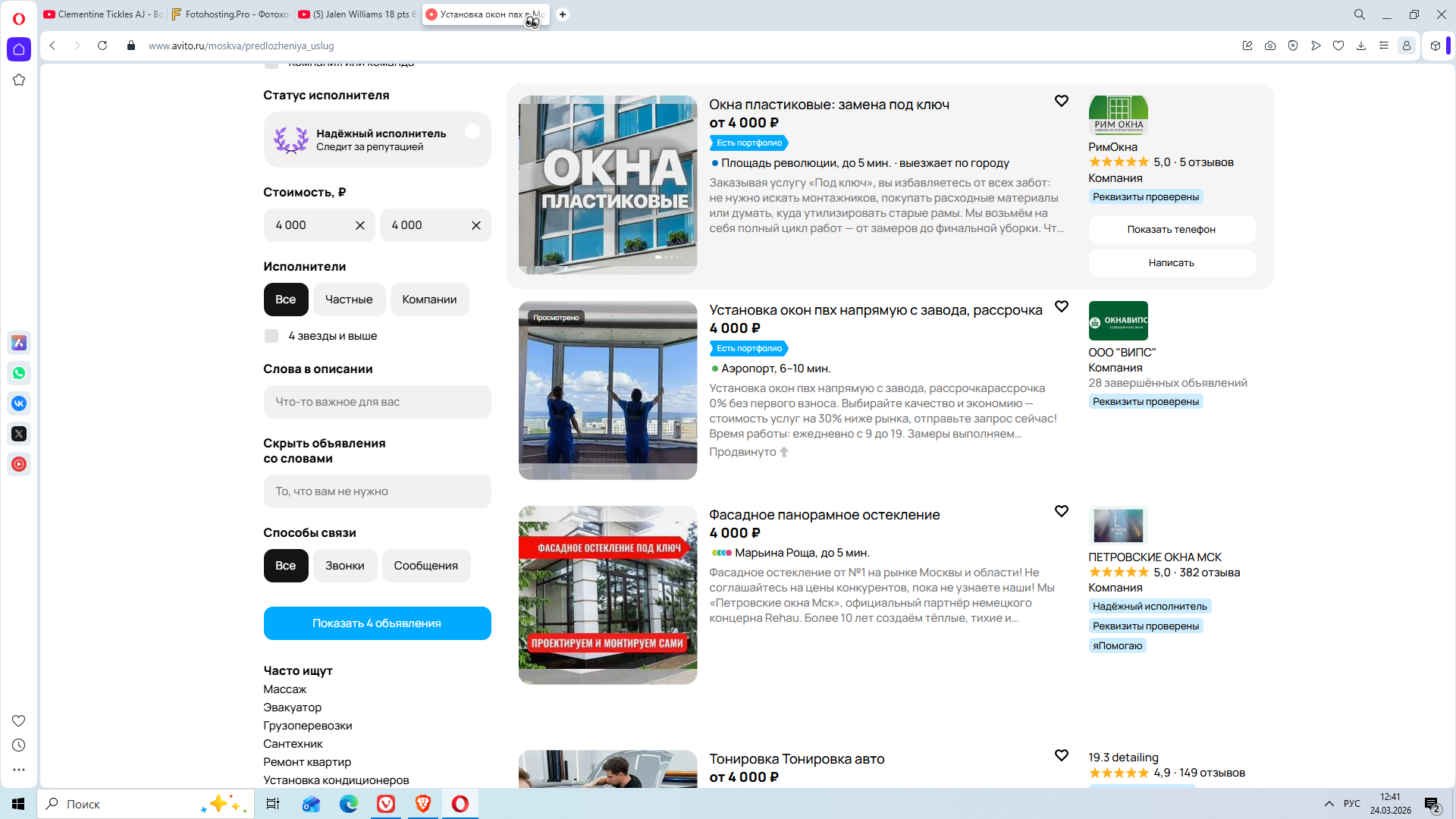Open WhatsApp in Opera sidebar
Image resolution: width=1456 pixels, height=819 pixels.
pos(19,373)
